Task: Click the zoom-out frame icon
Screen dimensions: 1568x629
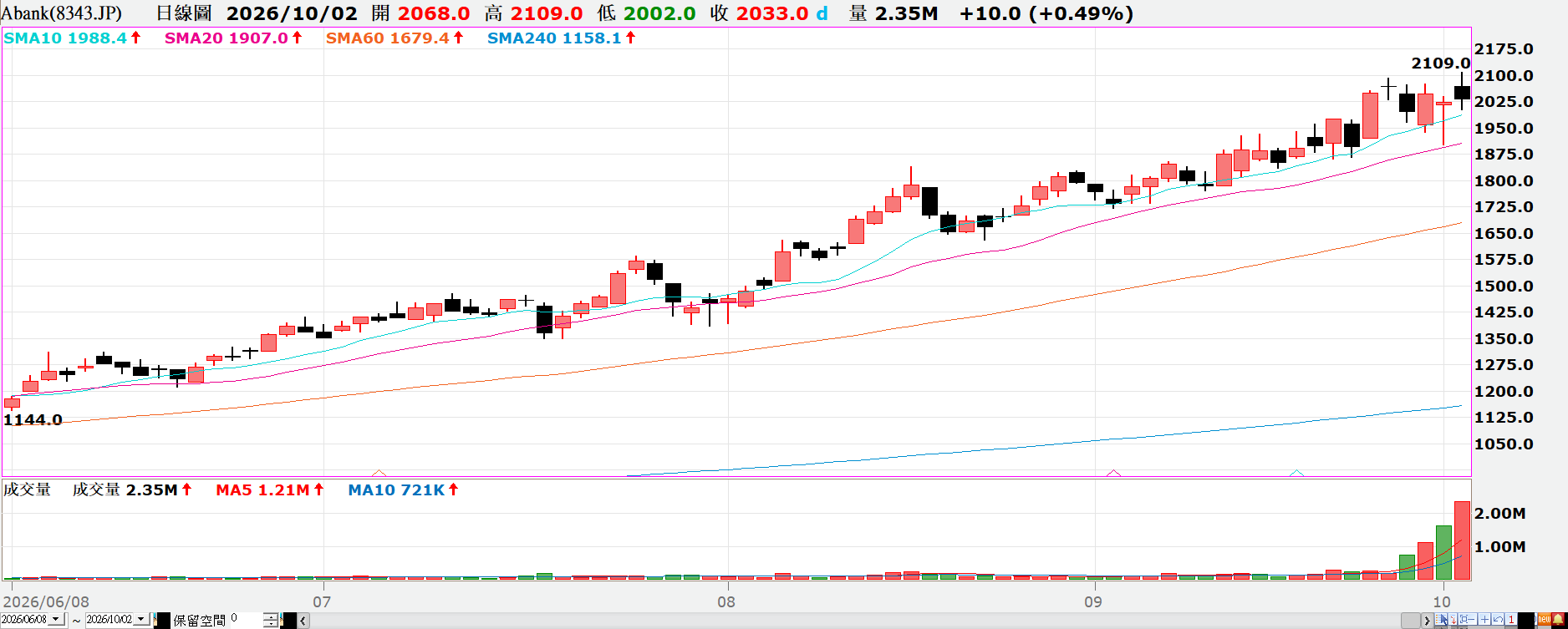Action: click(x=1468, y=619)
